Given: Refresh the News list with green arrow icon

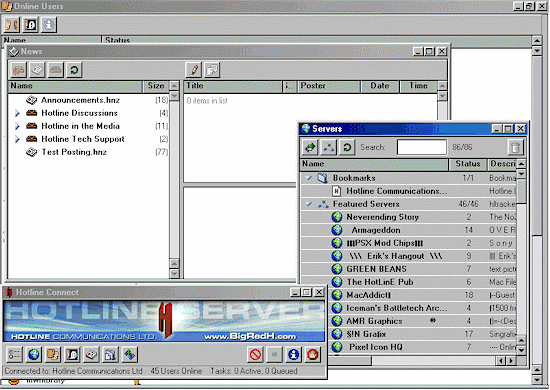Looking at the screenshot, I should [74, 70].
